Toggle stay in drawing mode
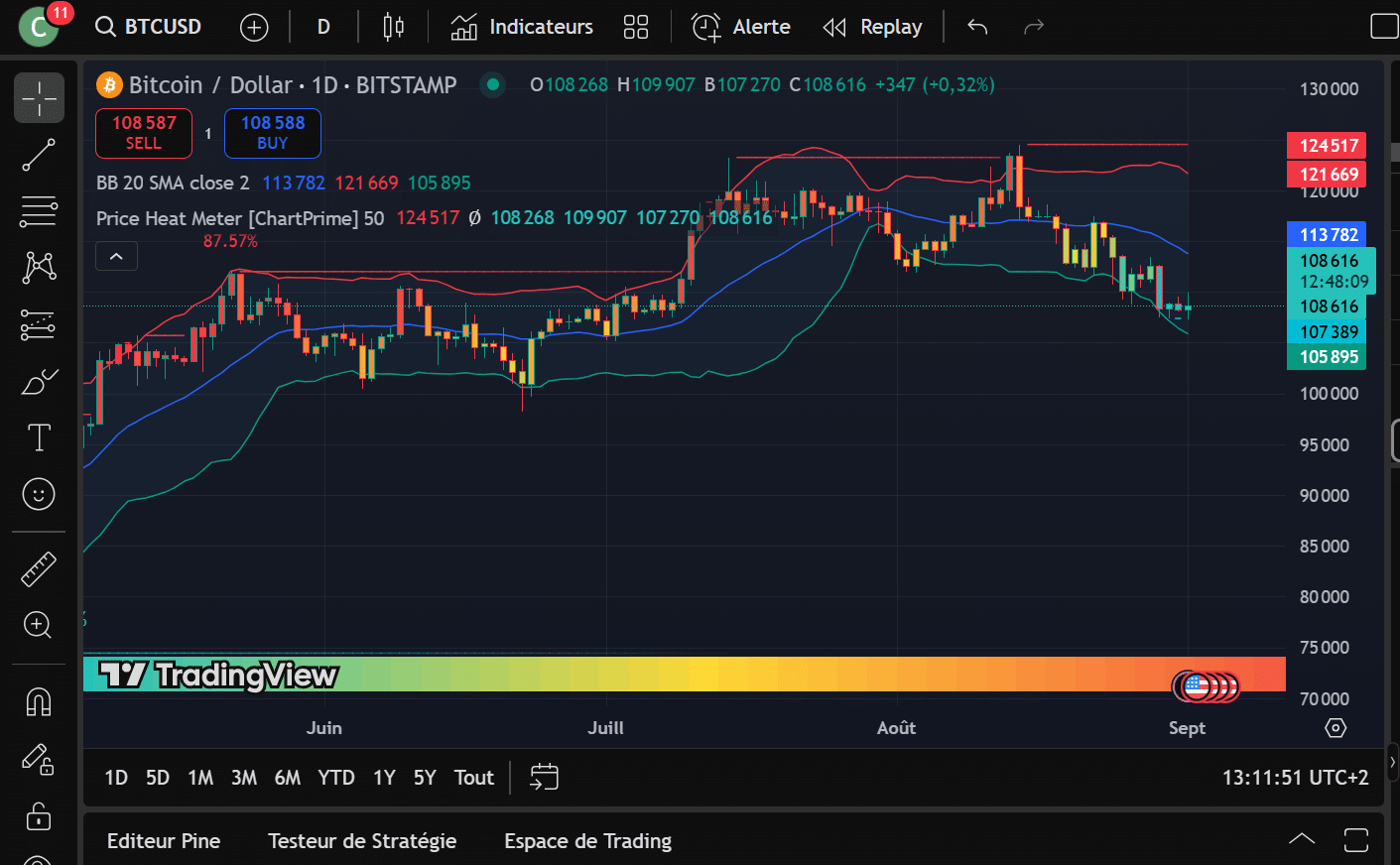 39,760
